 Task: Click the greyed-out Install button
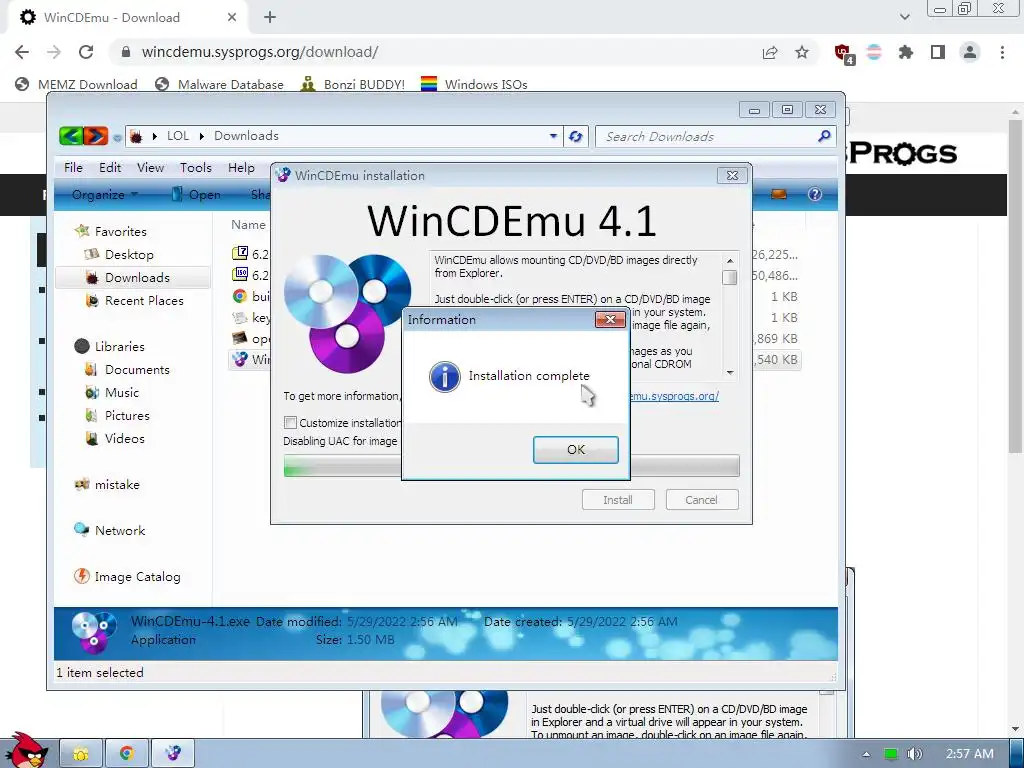click(x=618, y=500)
